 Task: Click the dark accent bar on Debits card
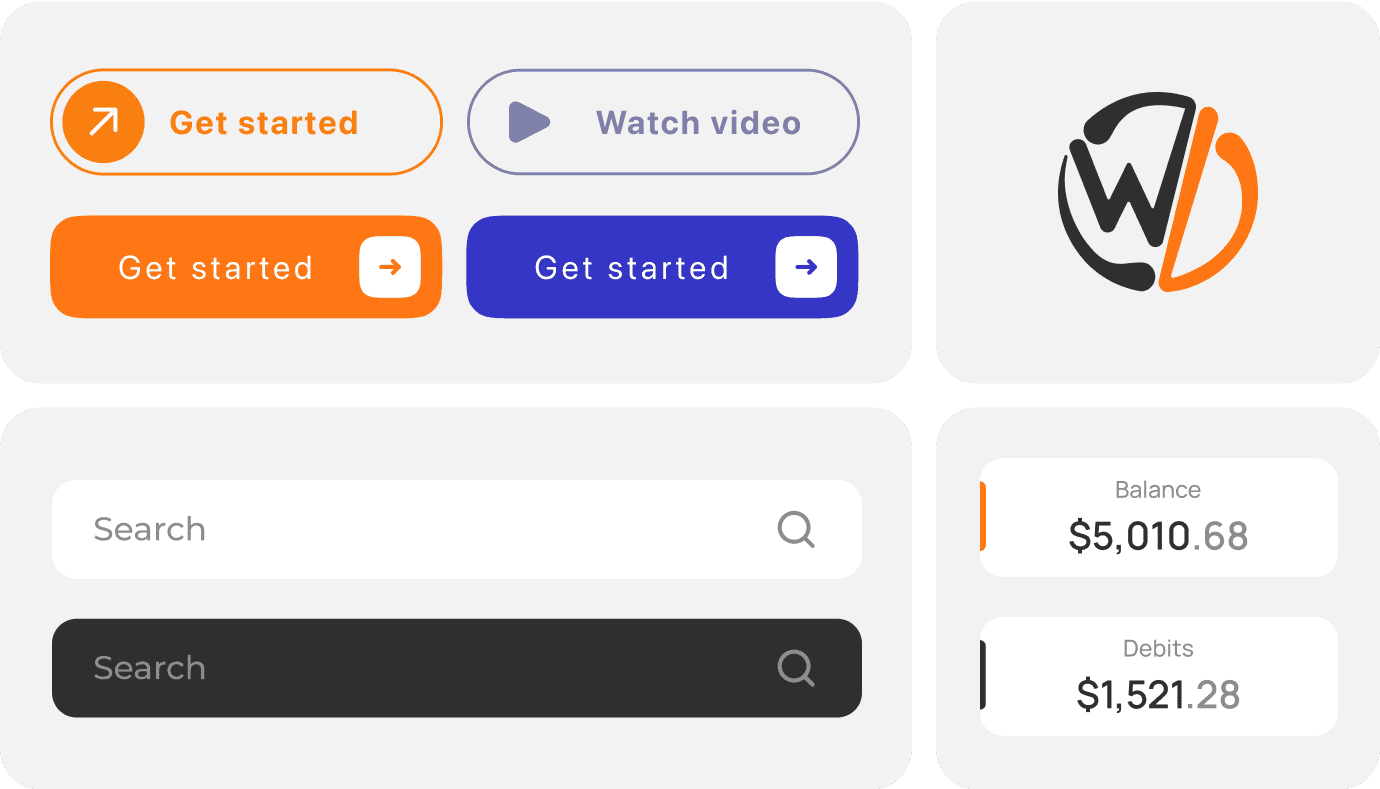[983, 675]
